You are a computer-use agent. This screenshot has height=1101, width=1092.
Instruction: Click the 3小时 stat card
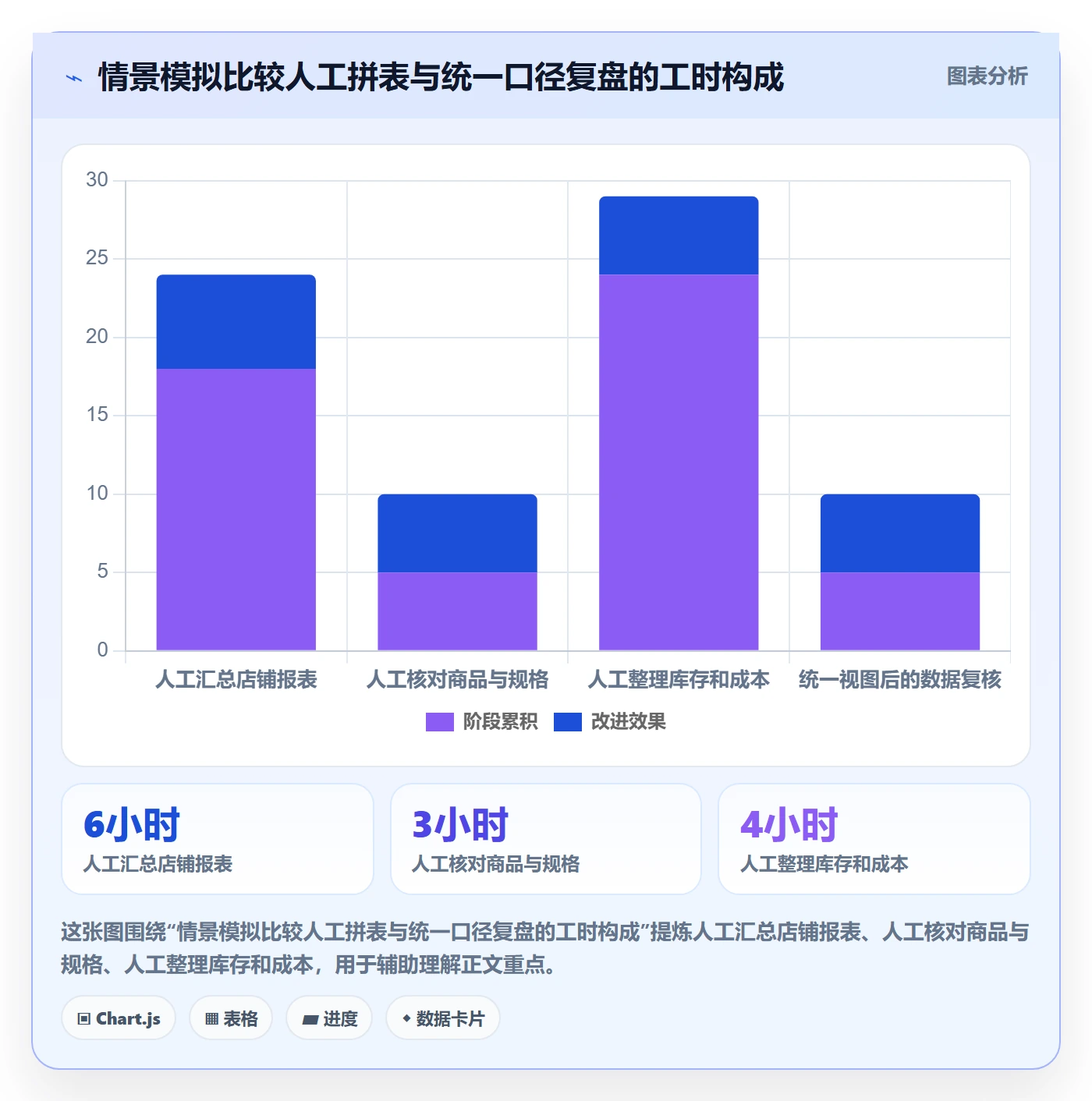tap(546, 839)
